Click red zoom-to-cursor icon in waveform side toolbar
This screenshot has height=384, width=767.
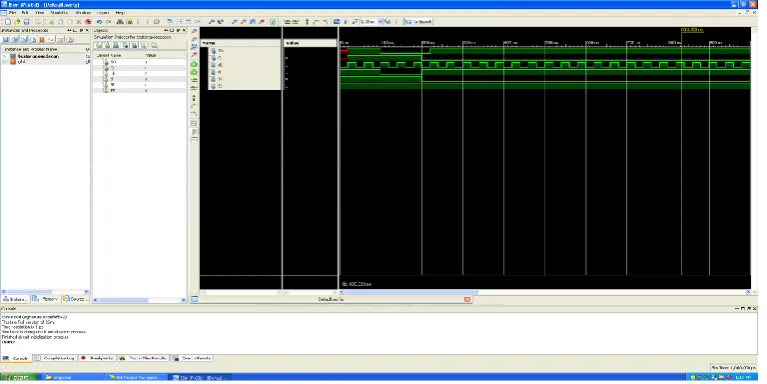tap(194, 54)
